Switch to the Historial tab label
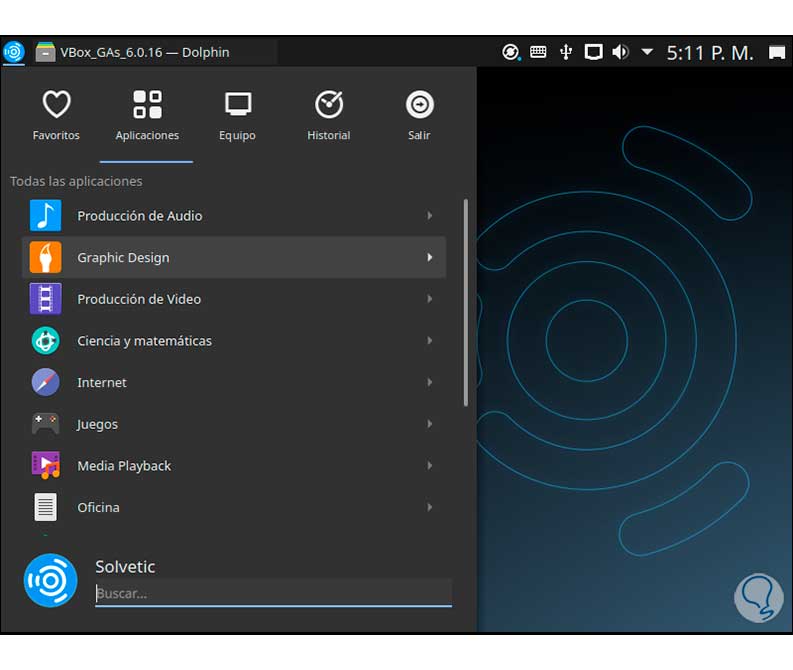This screenshot has width=793, height=670. coord(329,135)
